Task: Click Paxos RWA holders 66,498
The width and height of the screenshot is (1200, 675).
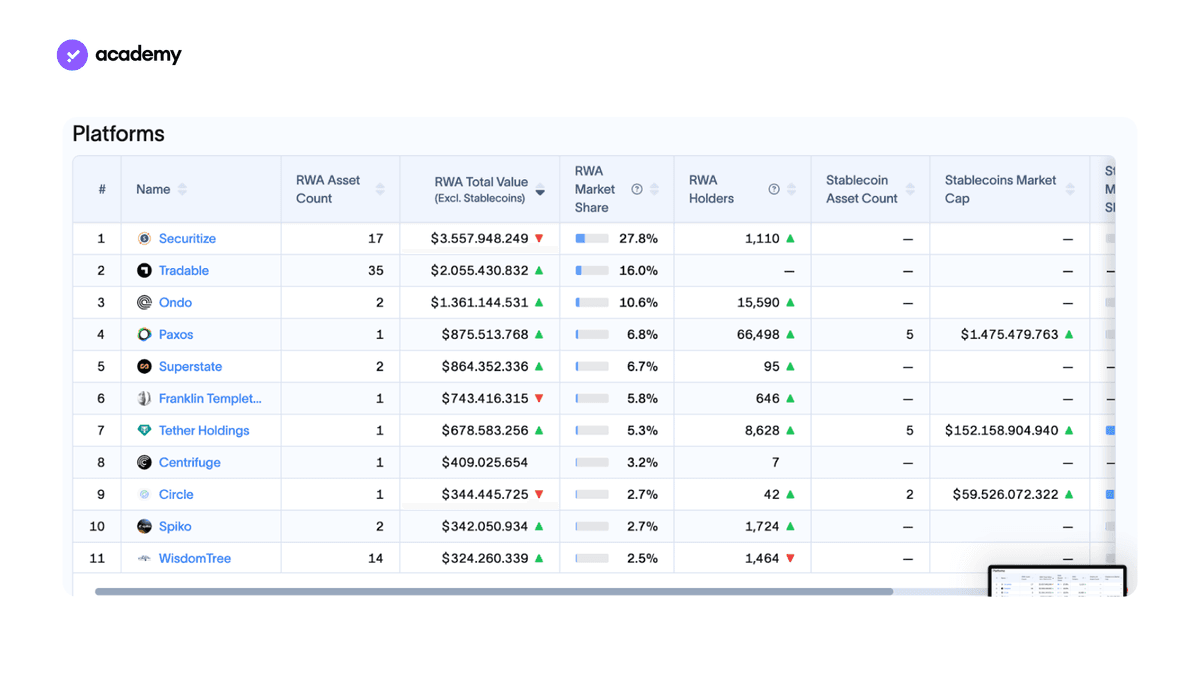Action: 758,334
